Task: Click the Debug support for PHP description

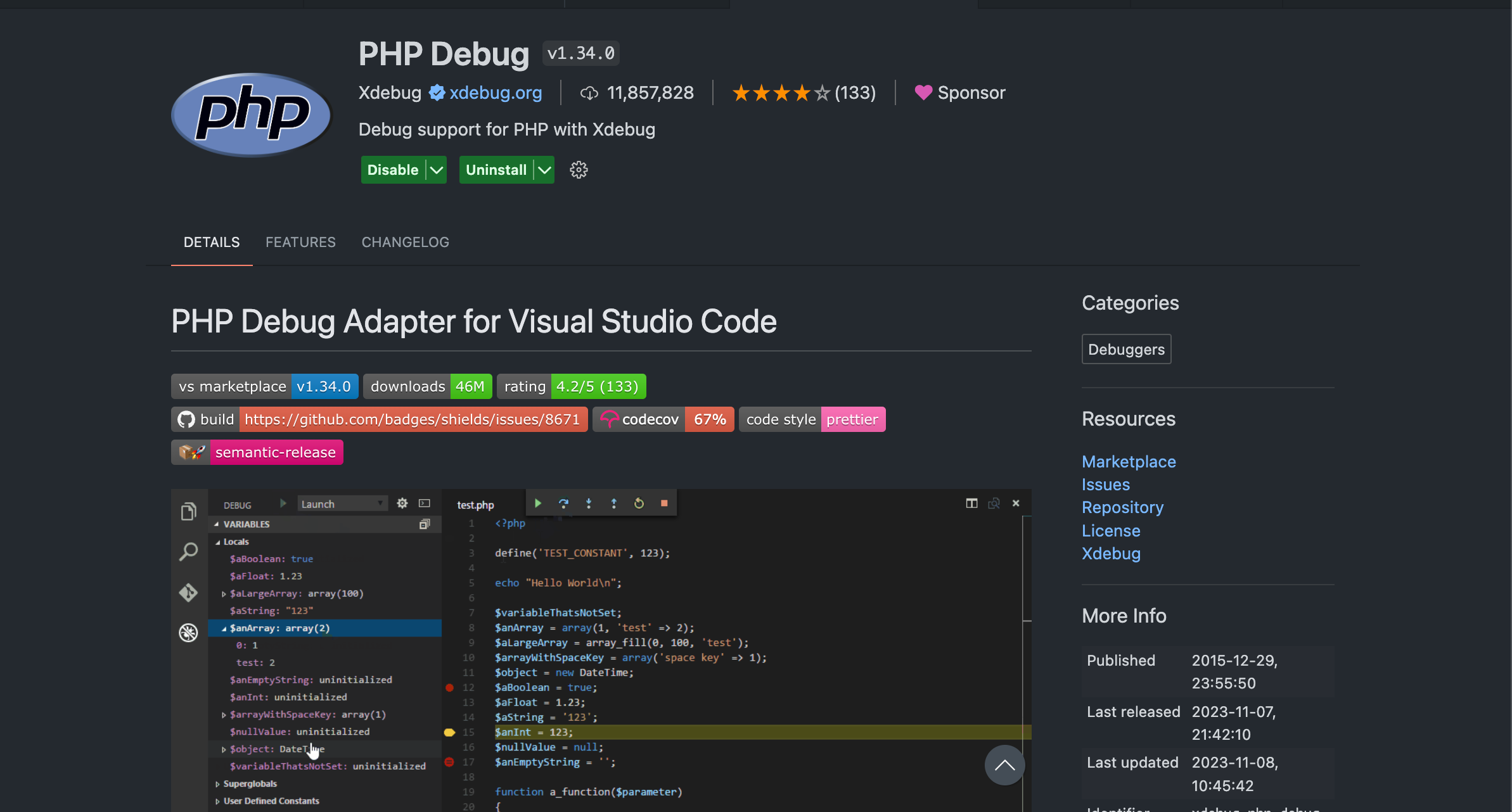Action: tap(507, 129)
